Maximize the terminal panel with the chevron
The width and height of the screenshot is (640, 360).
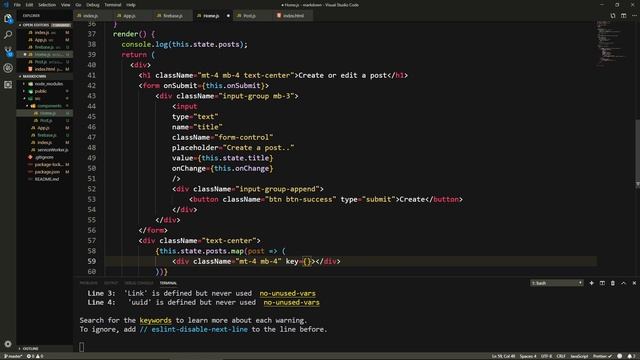coord(623,283)
